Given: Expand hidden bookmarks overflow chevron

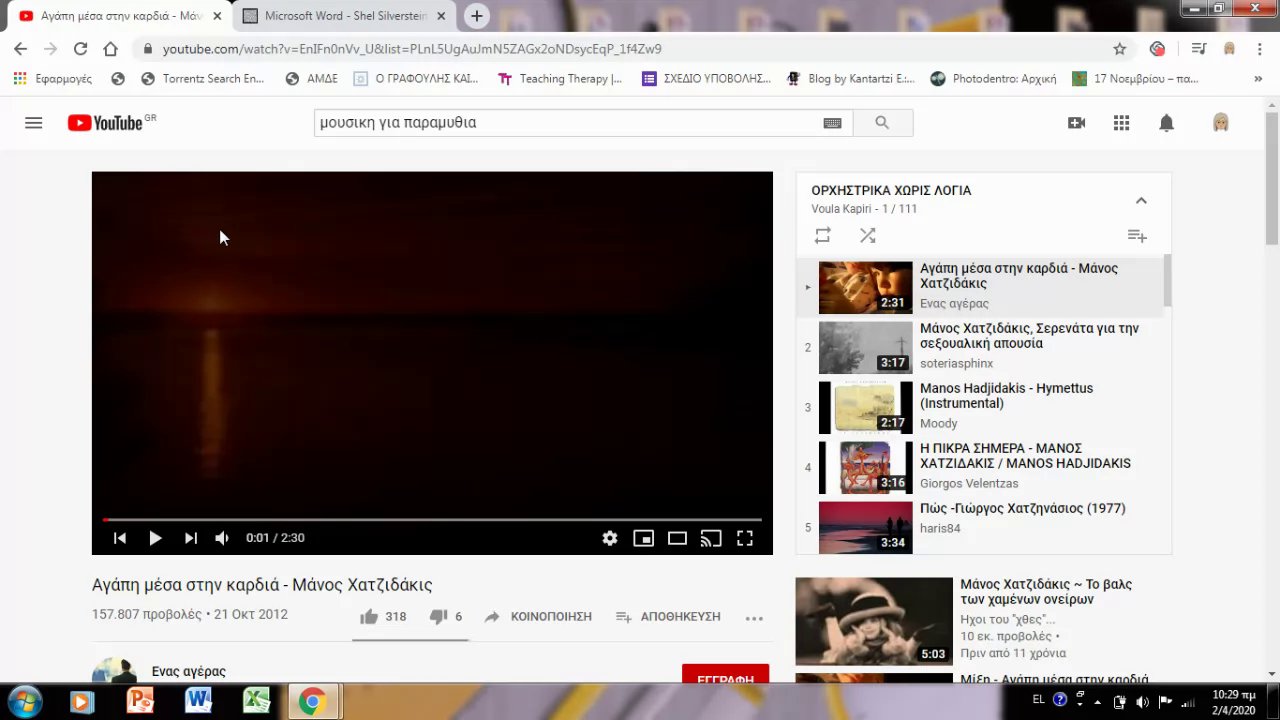Looking at the screenshot, I should point(1258,79).
